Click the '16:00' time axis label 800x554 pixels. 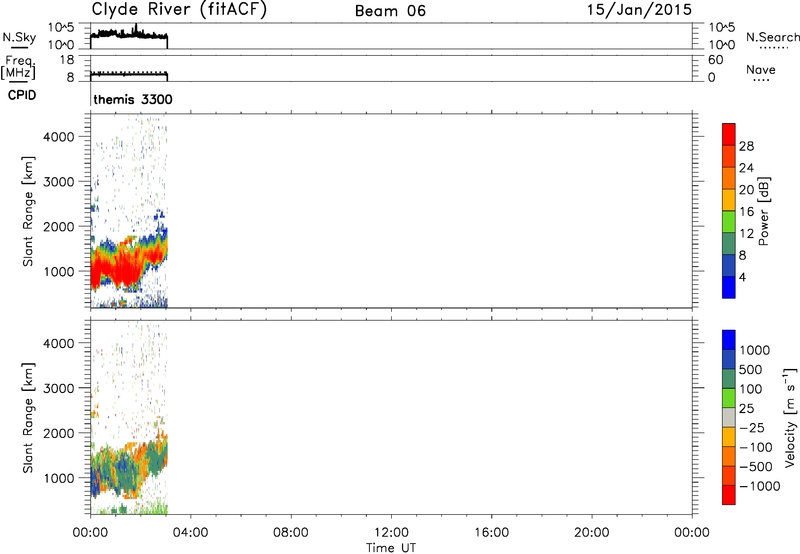pos(491,533)
